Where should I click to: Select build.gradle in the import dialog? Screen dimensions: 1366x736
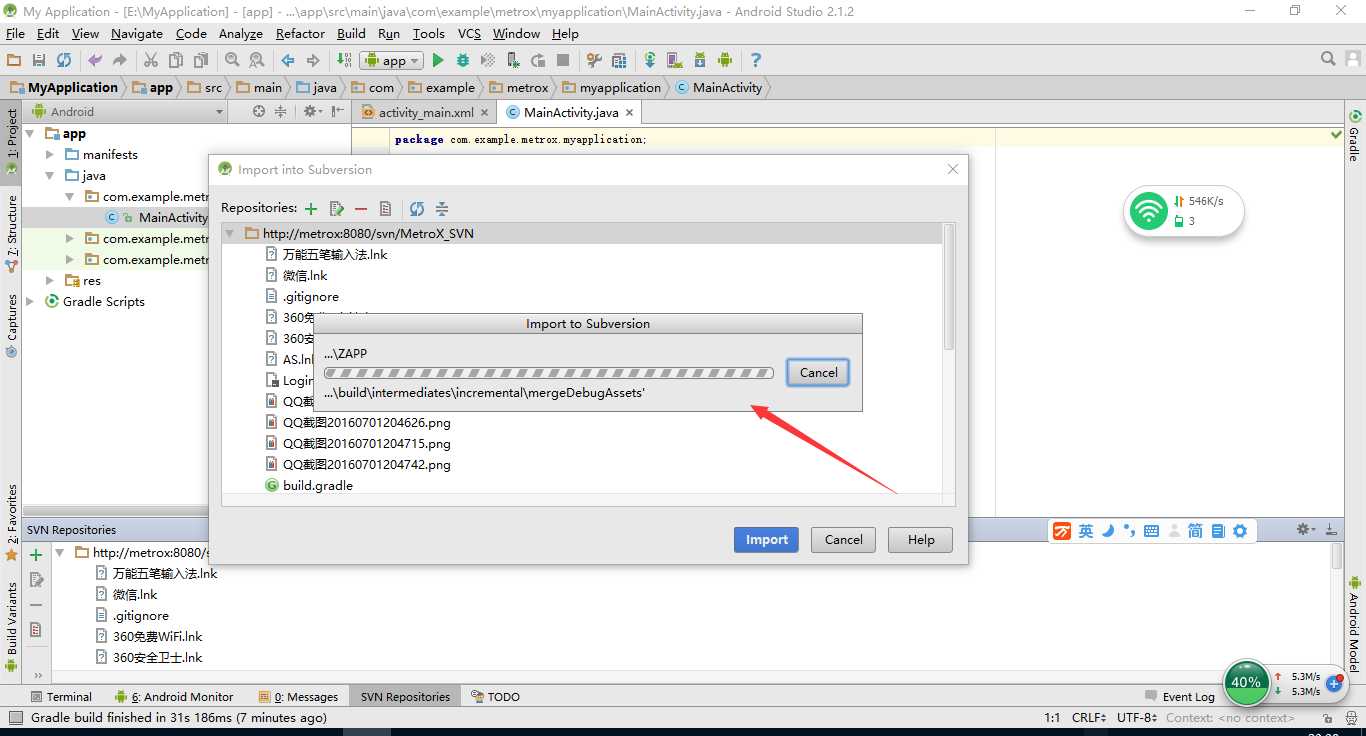click(x=318, y=485)
